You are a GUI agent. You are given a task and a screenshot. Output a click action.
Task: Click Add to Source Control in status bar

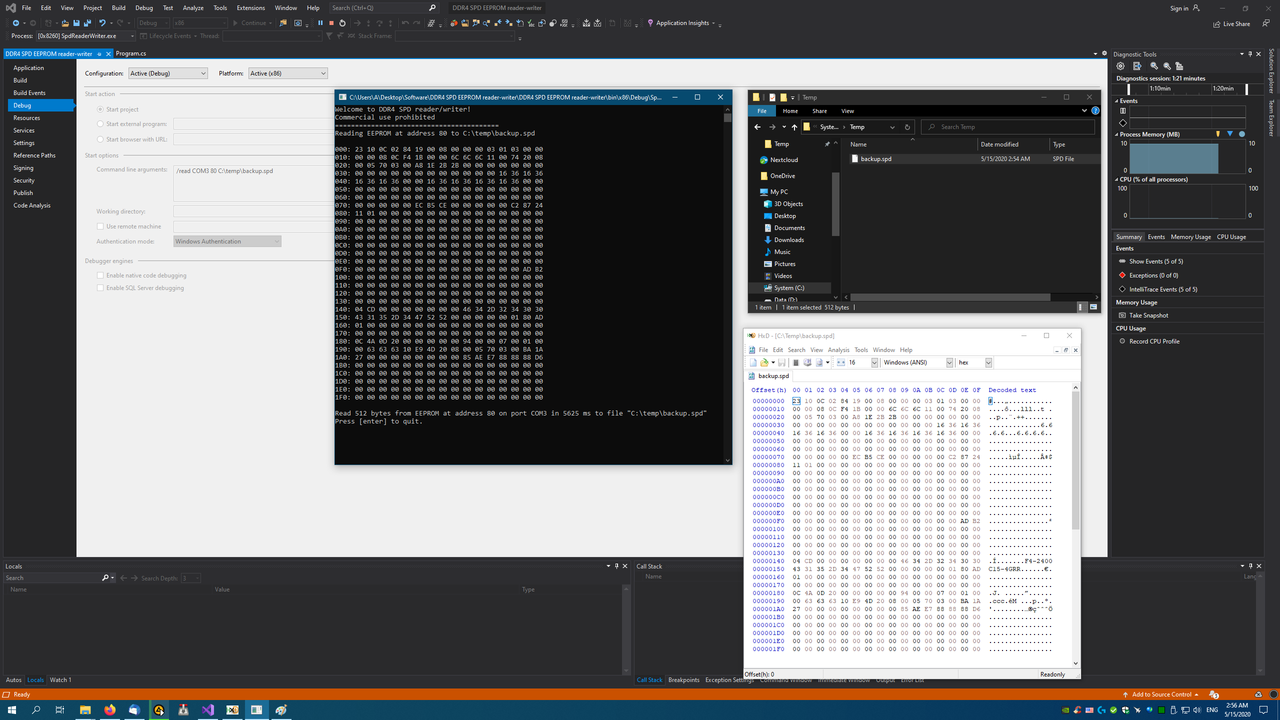(x=1161, y=694)
